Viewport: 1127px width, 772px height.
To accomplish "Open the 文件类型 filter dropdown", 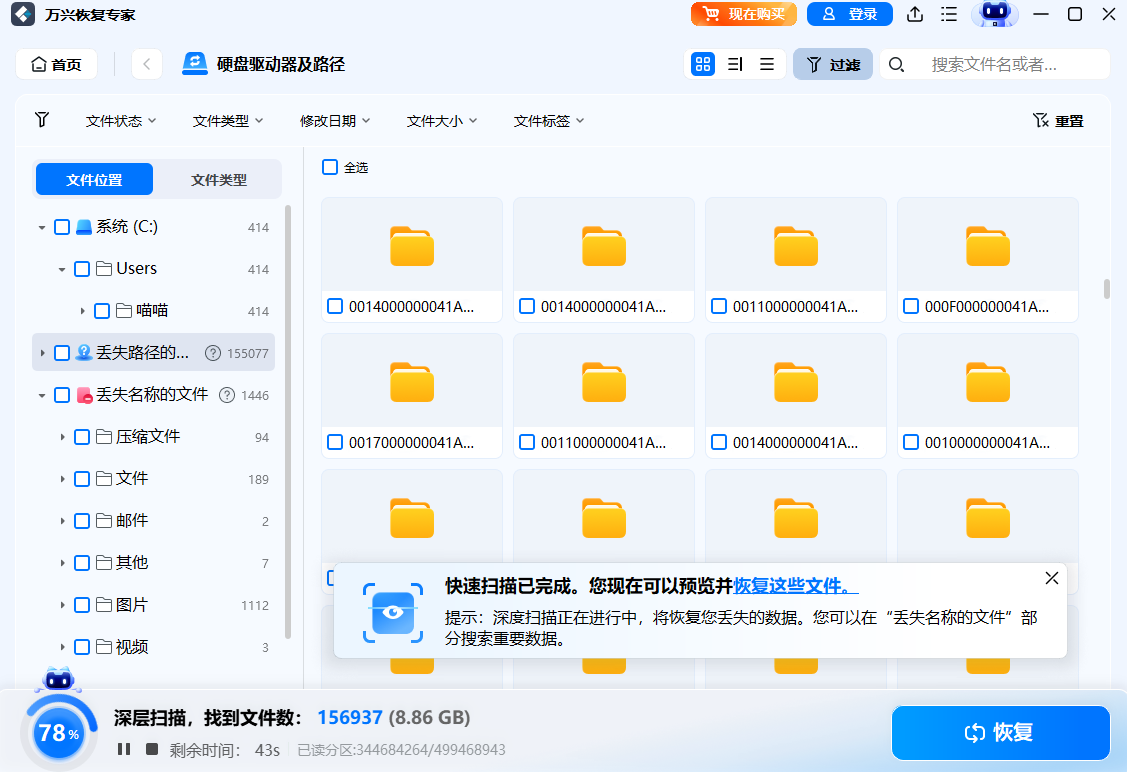I will 228,121.
